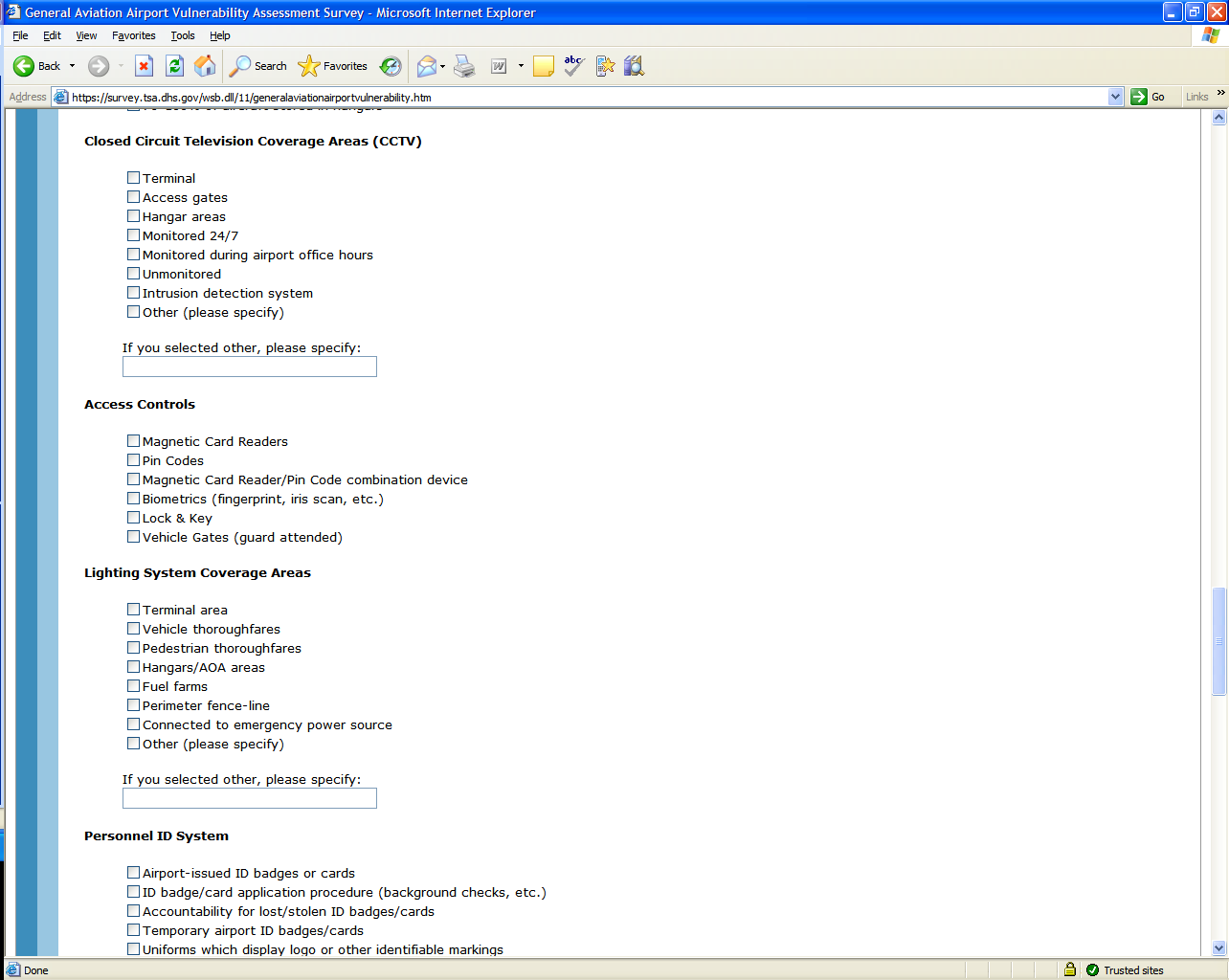The width and height of the screenshot is (1229, 980).
Task: Click the page icon in the address bar
Action: point(61,97)
